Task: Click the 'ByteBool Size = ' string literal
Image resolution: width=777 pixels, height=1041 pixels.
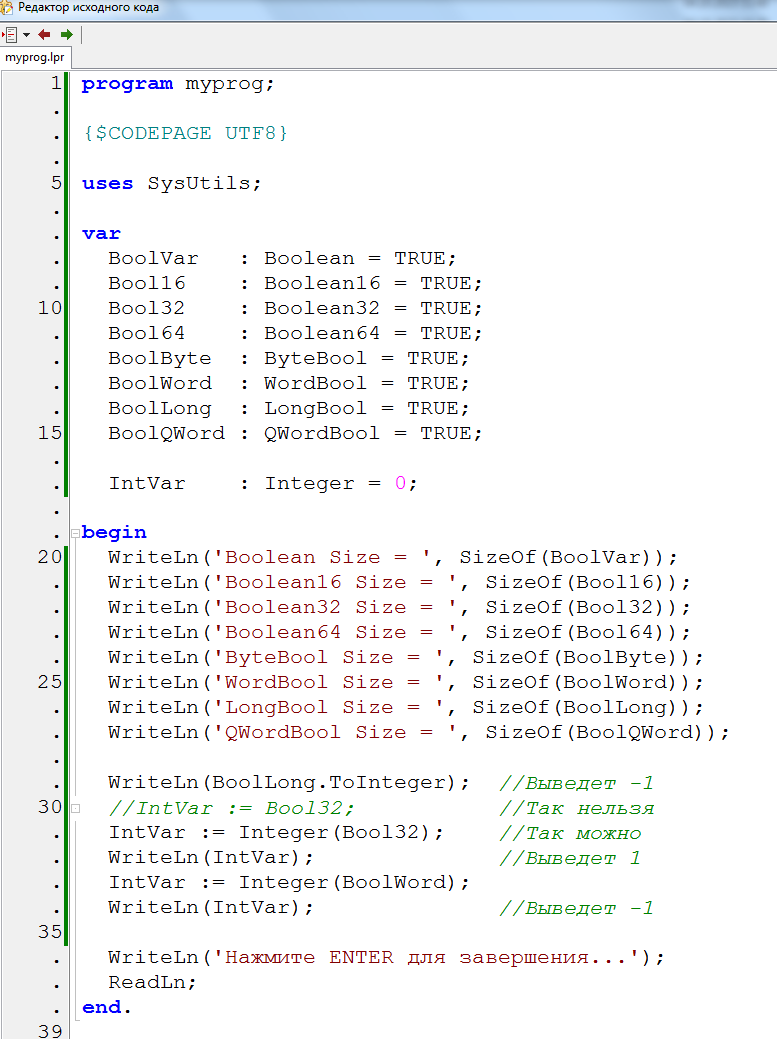Action: click(329, 657)
